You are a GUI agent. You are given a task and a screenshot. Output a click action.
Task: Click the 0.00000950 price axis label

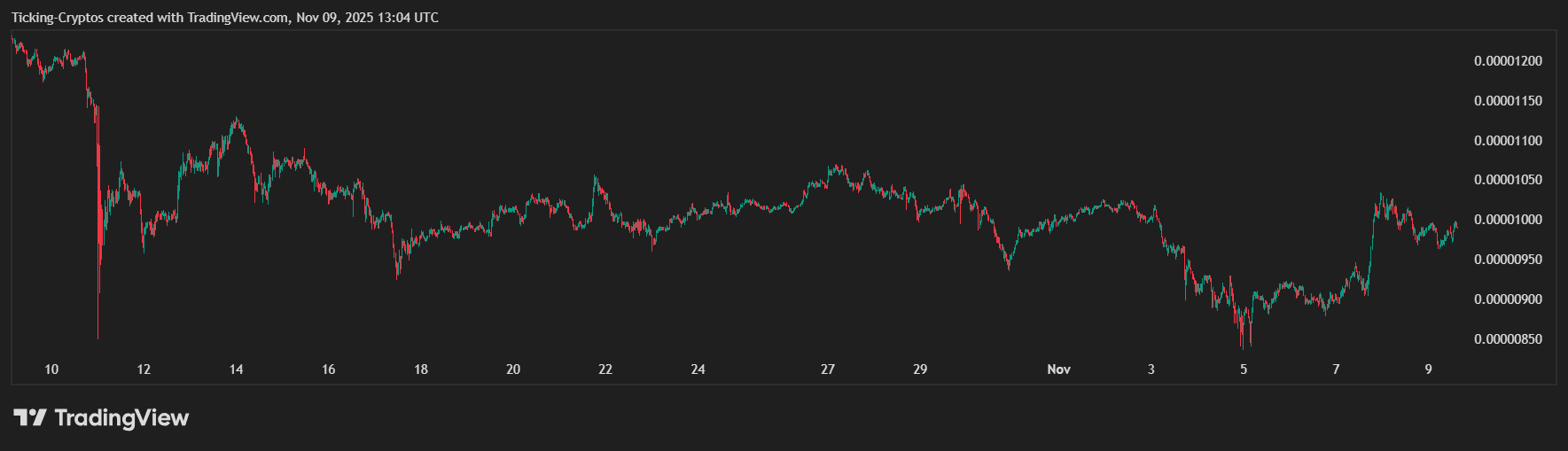1508,260
